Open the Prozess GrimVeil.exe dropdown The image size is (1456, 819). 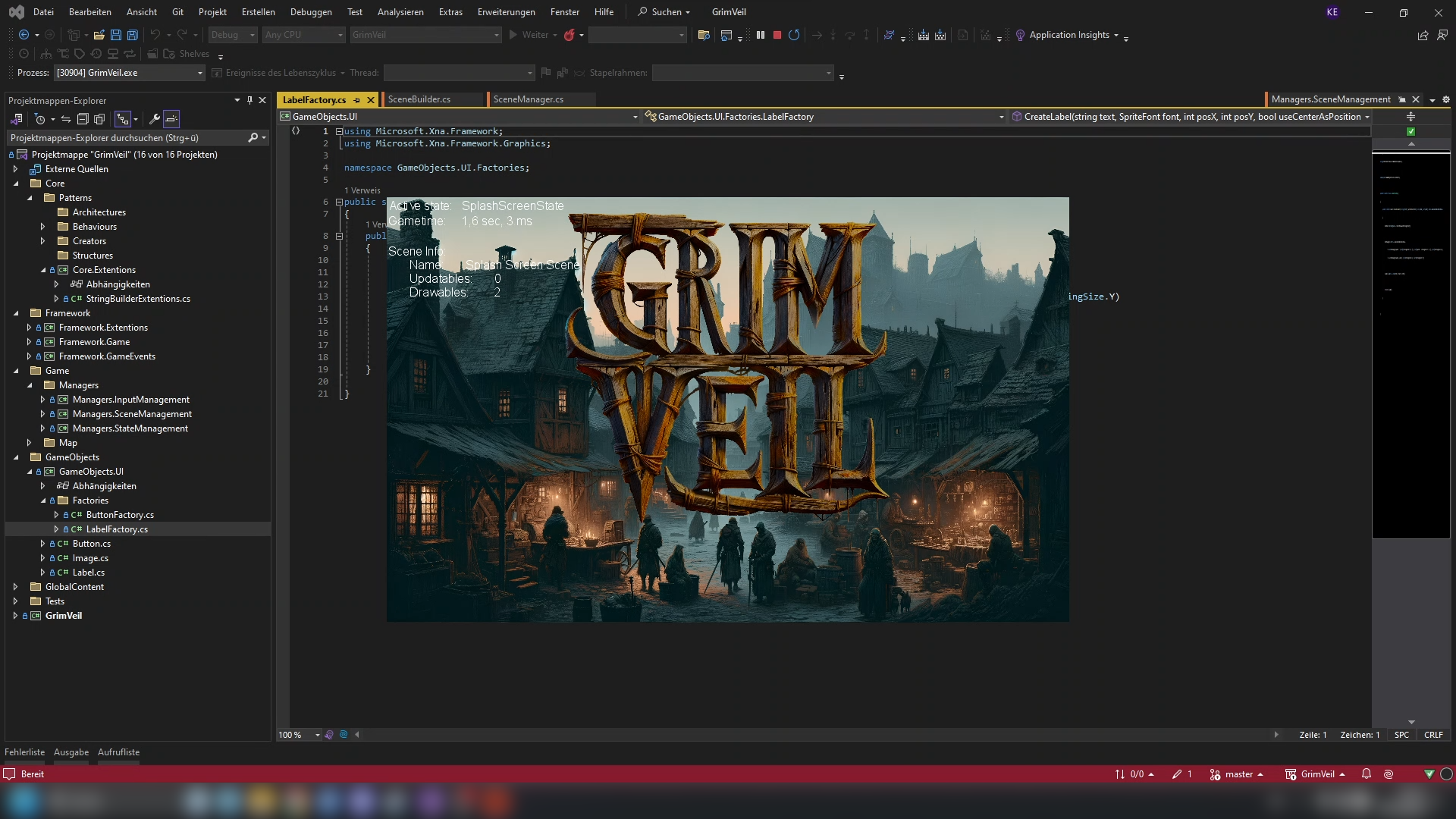[129, 73]
